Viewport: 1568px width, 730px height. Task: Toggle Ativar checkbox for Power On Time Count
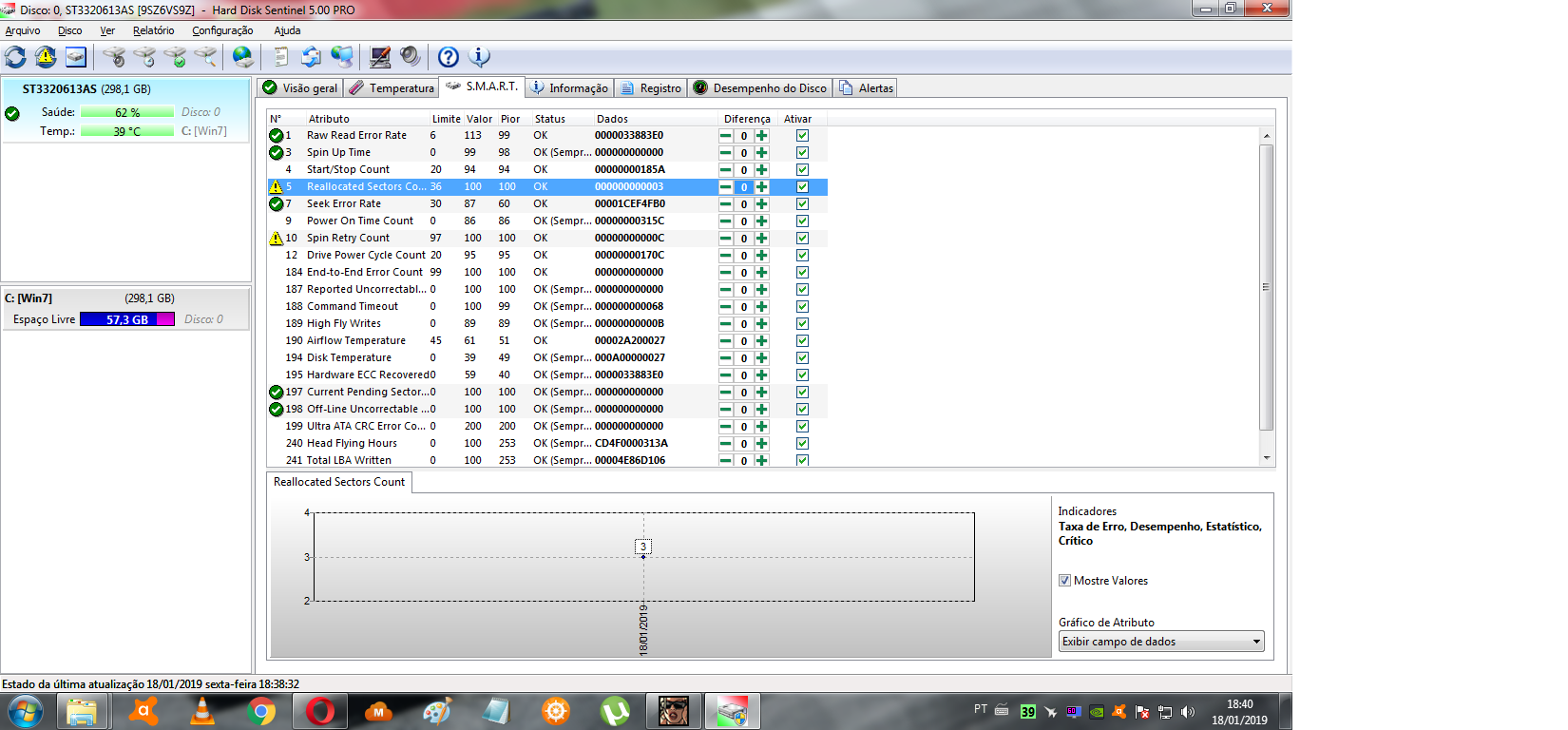(x=802, y=221)
